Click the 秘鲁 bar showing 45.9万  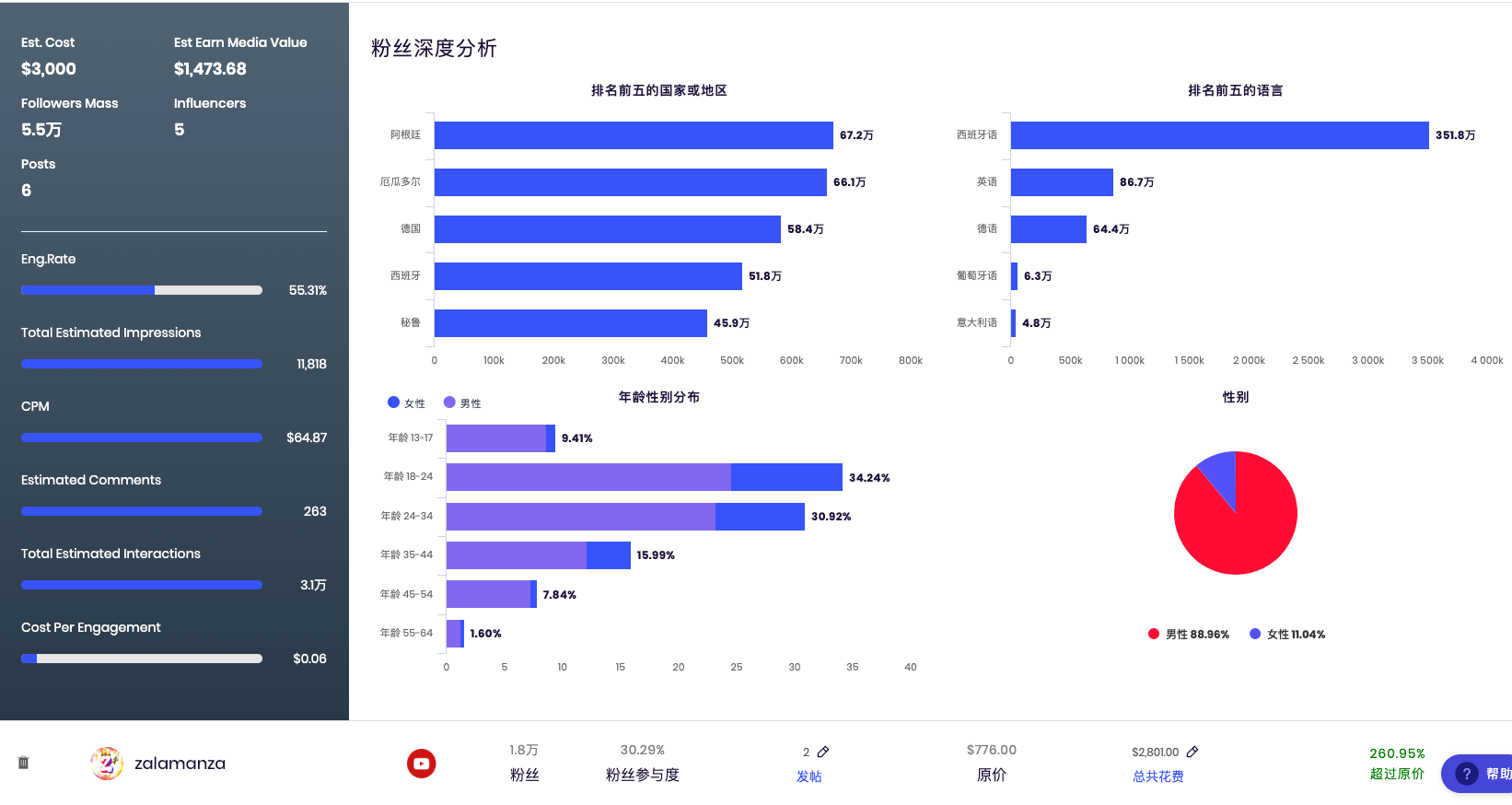click(571, 323)
